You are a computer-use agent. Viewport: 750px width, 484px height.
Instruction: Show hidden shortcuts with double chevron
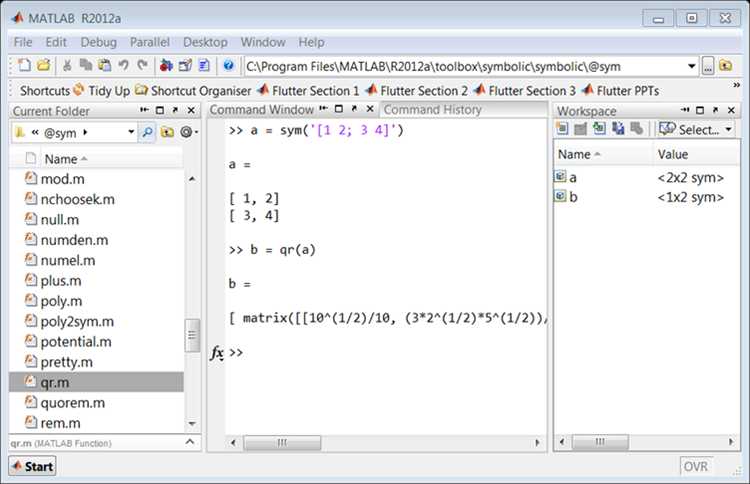pyautogui.click(x=737, y=85)
